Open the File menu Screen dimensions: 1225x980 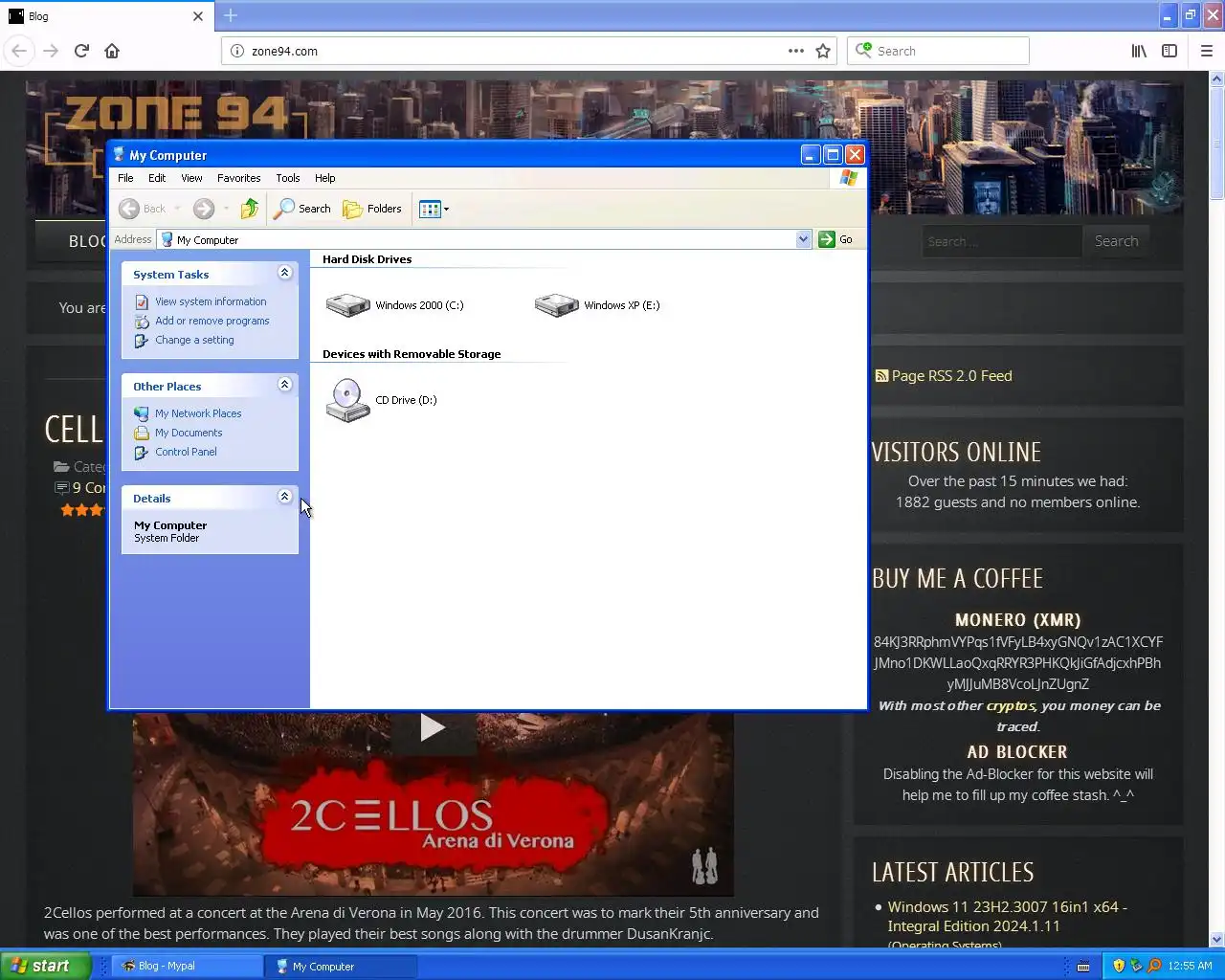tap(125, 178)
